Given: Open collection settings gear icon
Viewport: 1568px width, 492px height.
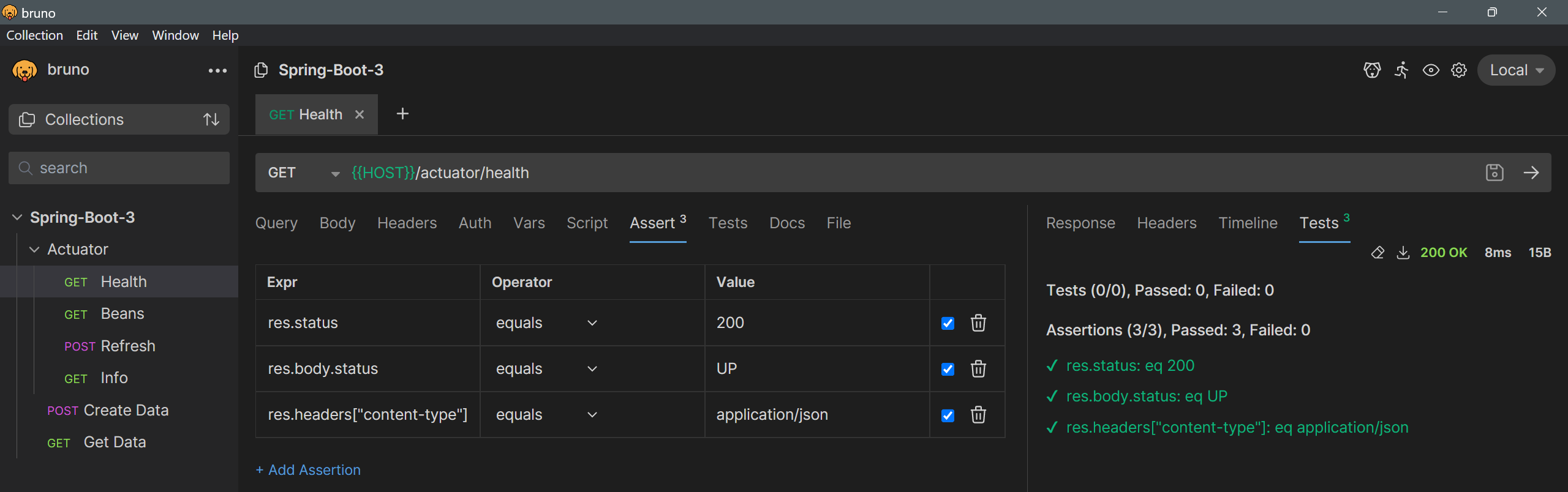Looking at the screenshot, I should 1459,70.
